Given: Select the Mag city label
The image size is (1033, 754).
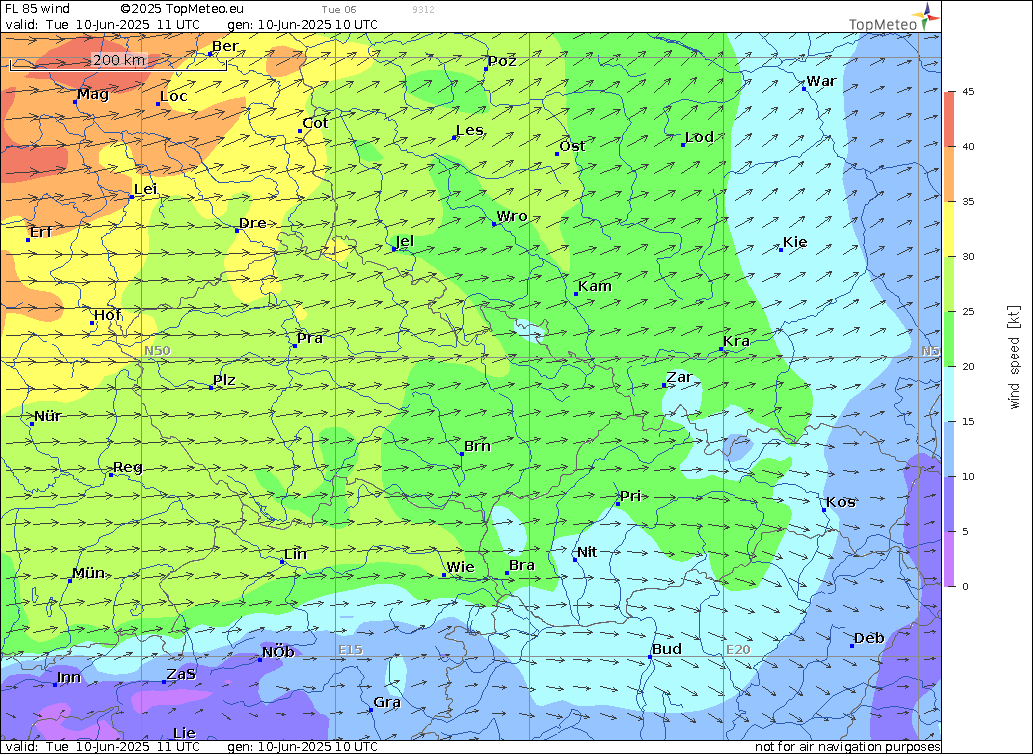Looking at the screenshot, I should pyautogui.click(x=93, y=94).
